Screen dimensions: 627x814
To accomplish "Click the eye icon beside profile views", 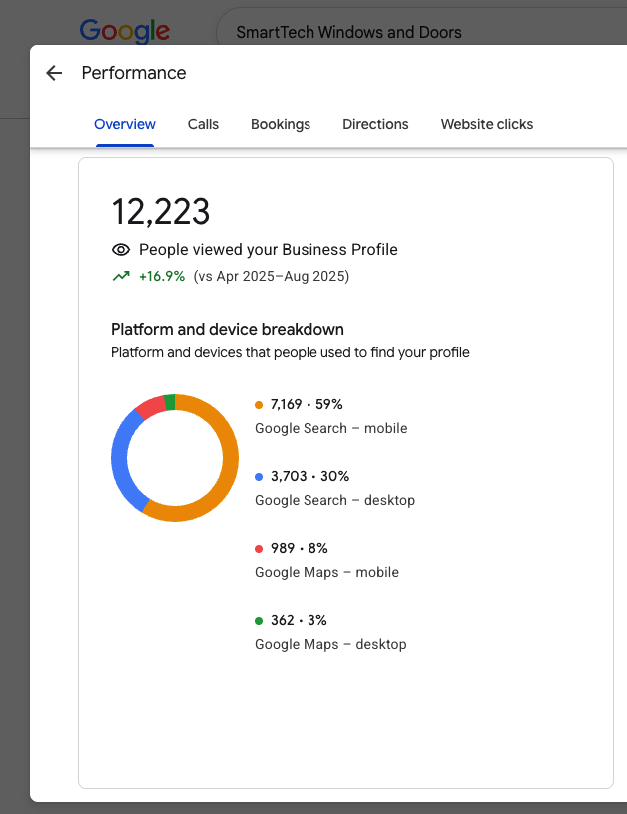I will pyautogui.click(x=121, y=250).
